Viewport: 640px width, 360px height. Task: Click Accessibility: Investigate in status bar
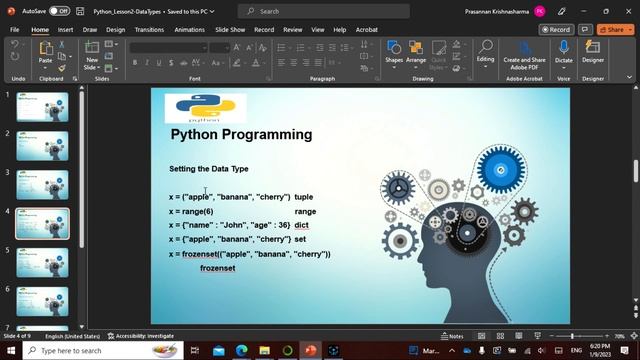tap(141, 336)
